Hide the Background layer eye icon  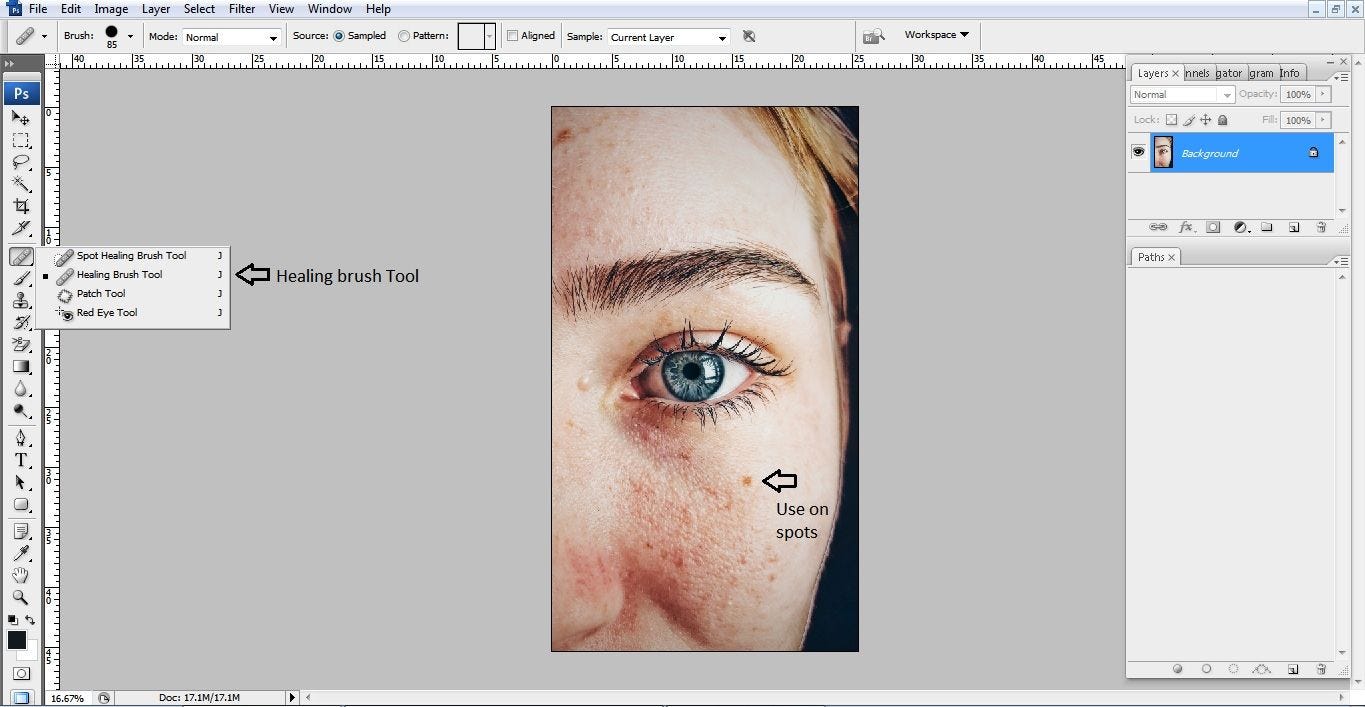coord(1138,153)
